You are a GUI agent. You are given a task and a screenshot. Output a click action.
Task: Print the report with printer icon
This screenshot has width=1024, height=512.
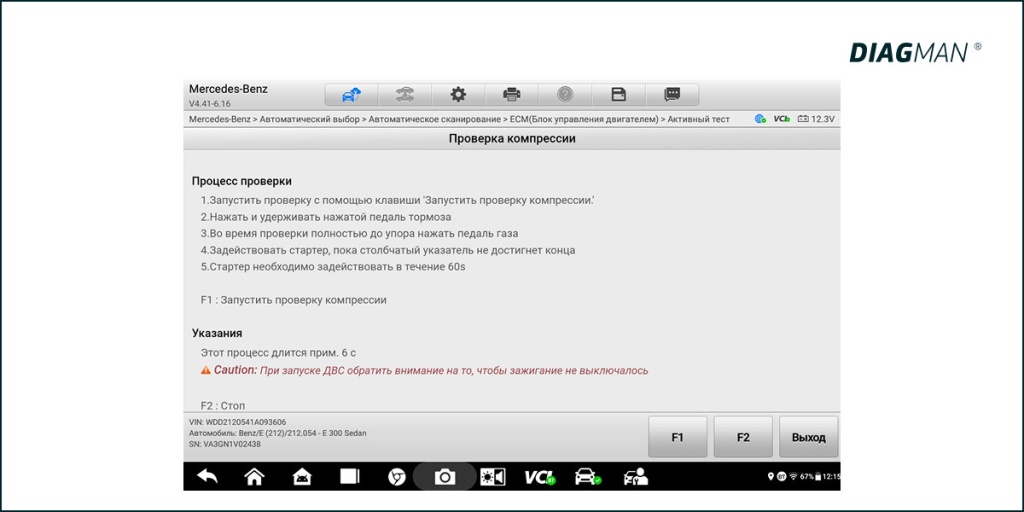point(512,95)
